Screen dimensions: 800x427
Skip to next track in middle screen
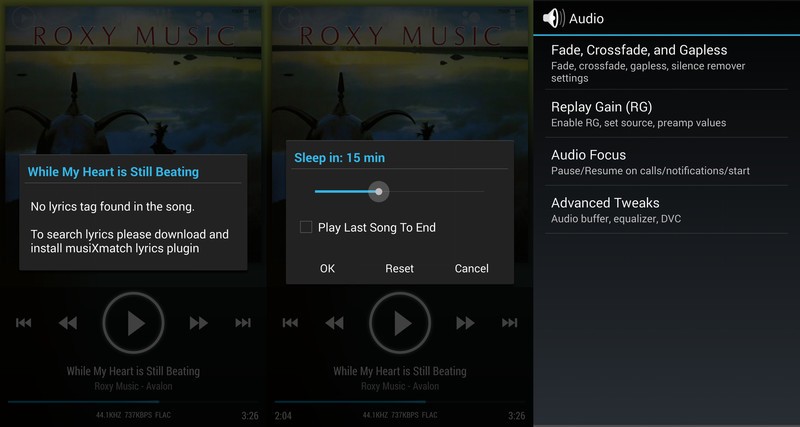click(510, 322)
